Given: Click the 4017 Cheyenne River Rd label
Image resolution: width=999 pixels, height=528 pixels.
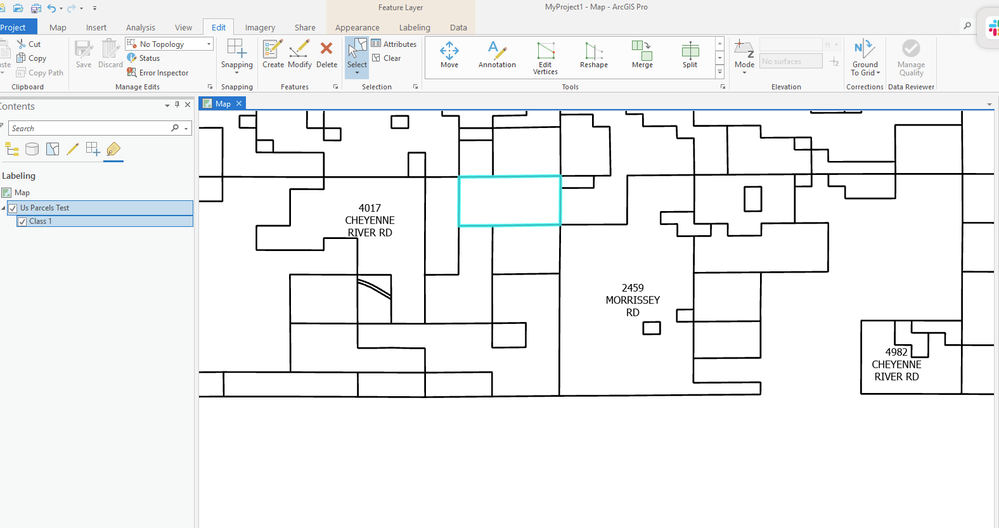Looking at the screenshot, I should click(x=370, y=220).
